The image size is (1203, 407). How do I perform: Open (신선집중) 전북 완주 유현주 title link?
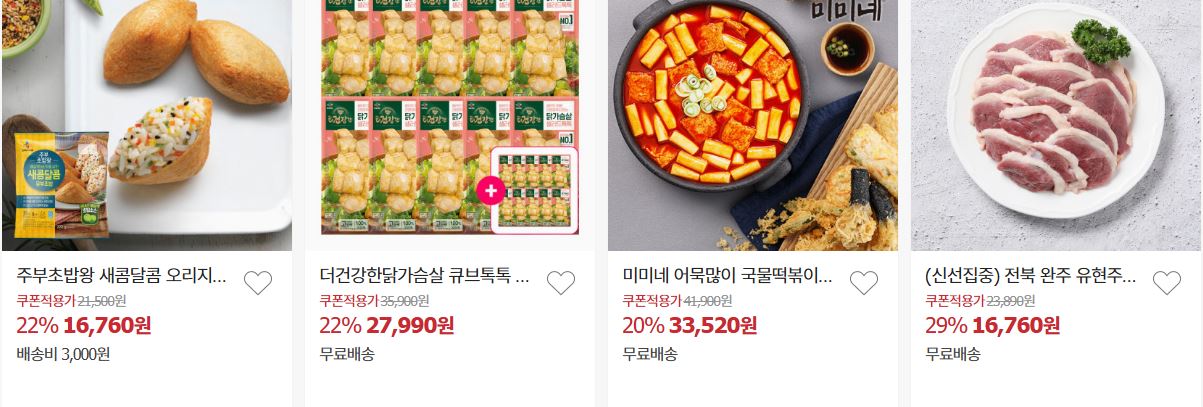(1030, 276)
